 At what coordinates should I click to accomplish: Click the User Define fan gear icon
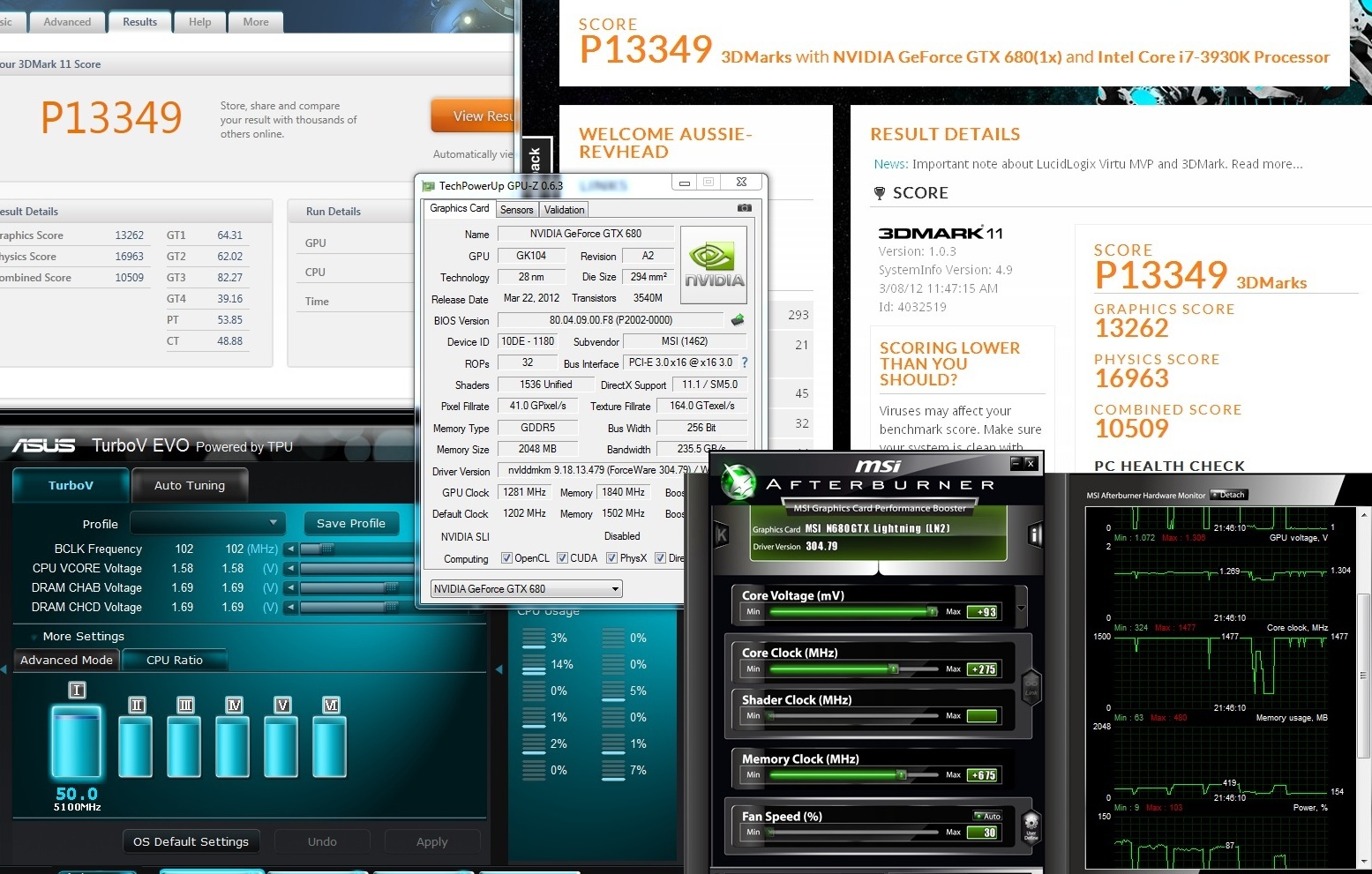point(1031,827)
